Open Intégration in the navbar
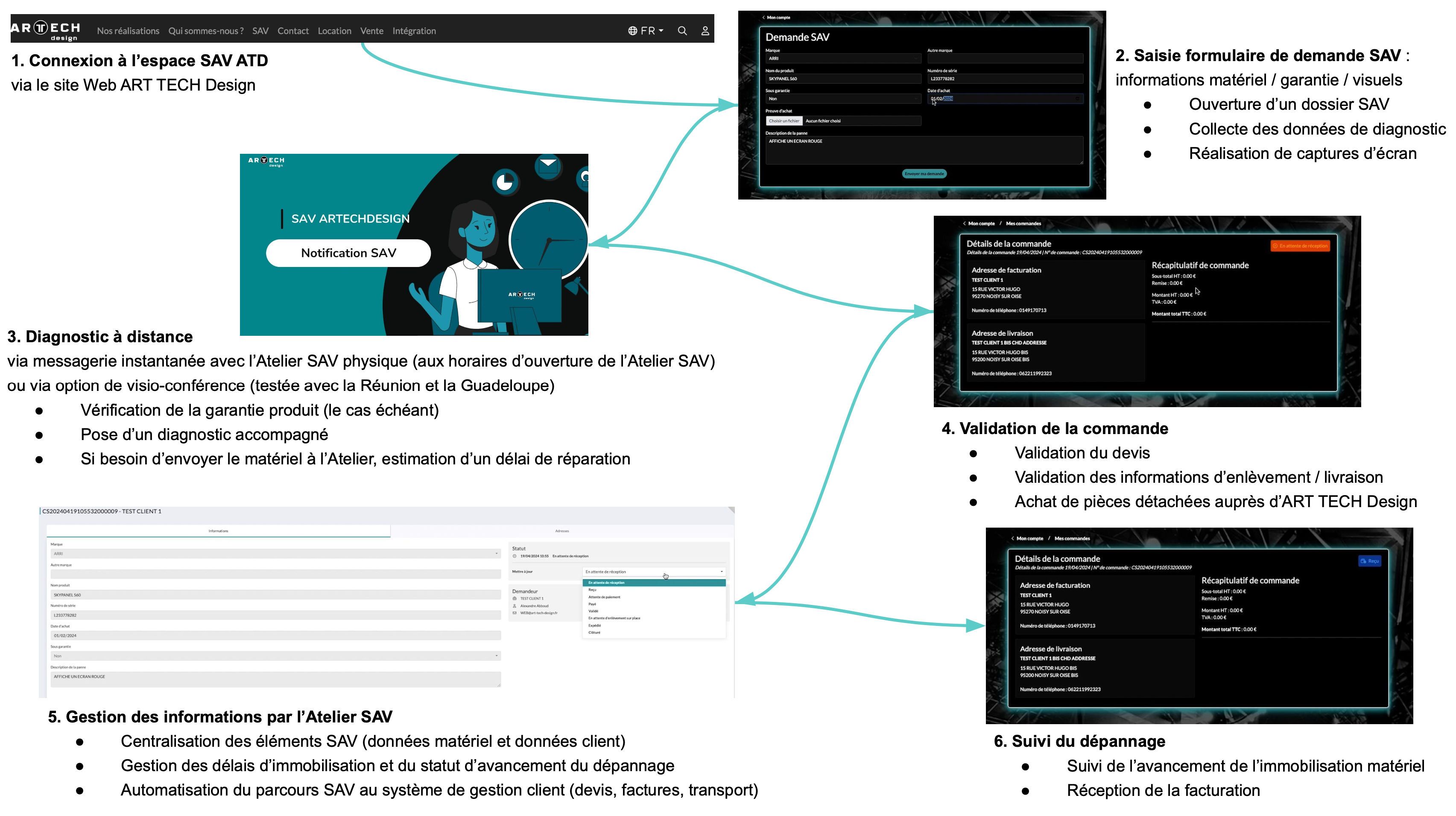The width and height of the screenshot is (1456, 816). [x=414, y=30]
